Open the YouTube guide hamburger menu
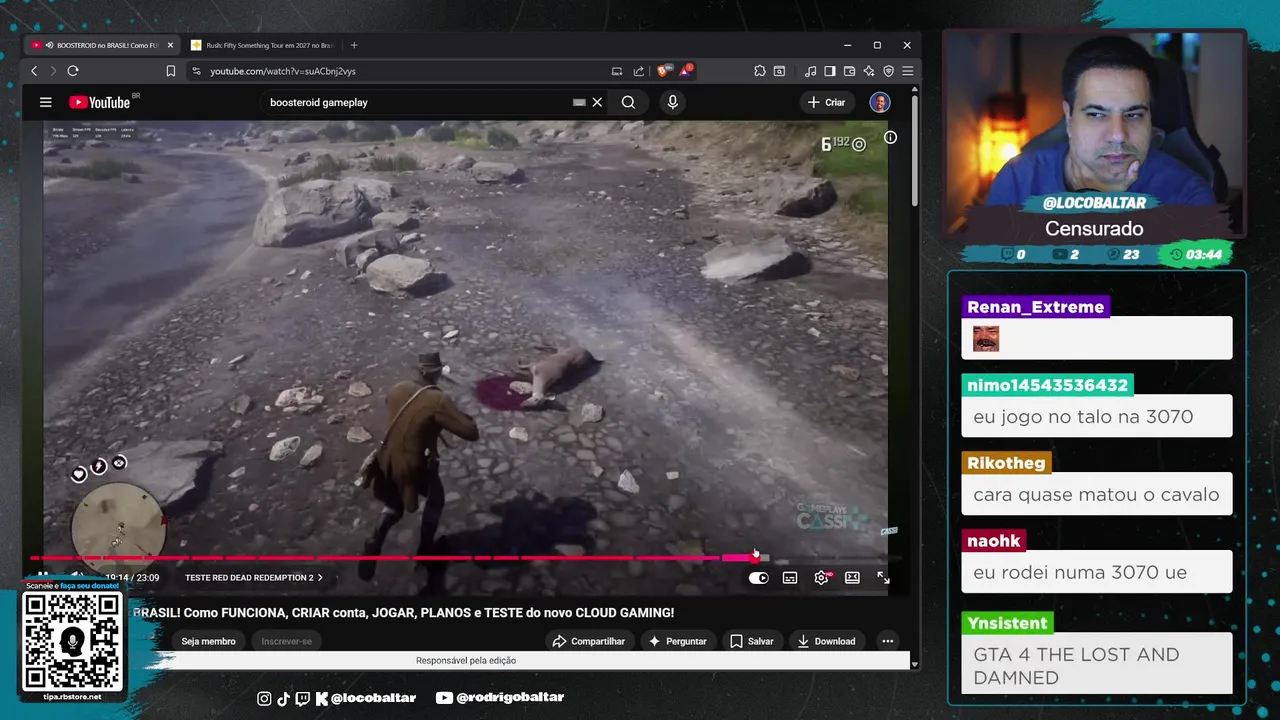Screen dimensions: 1280x720 [45, 102]
